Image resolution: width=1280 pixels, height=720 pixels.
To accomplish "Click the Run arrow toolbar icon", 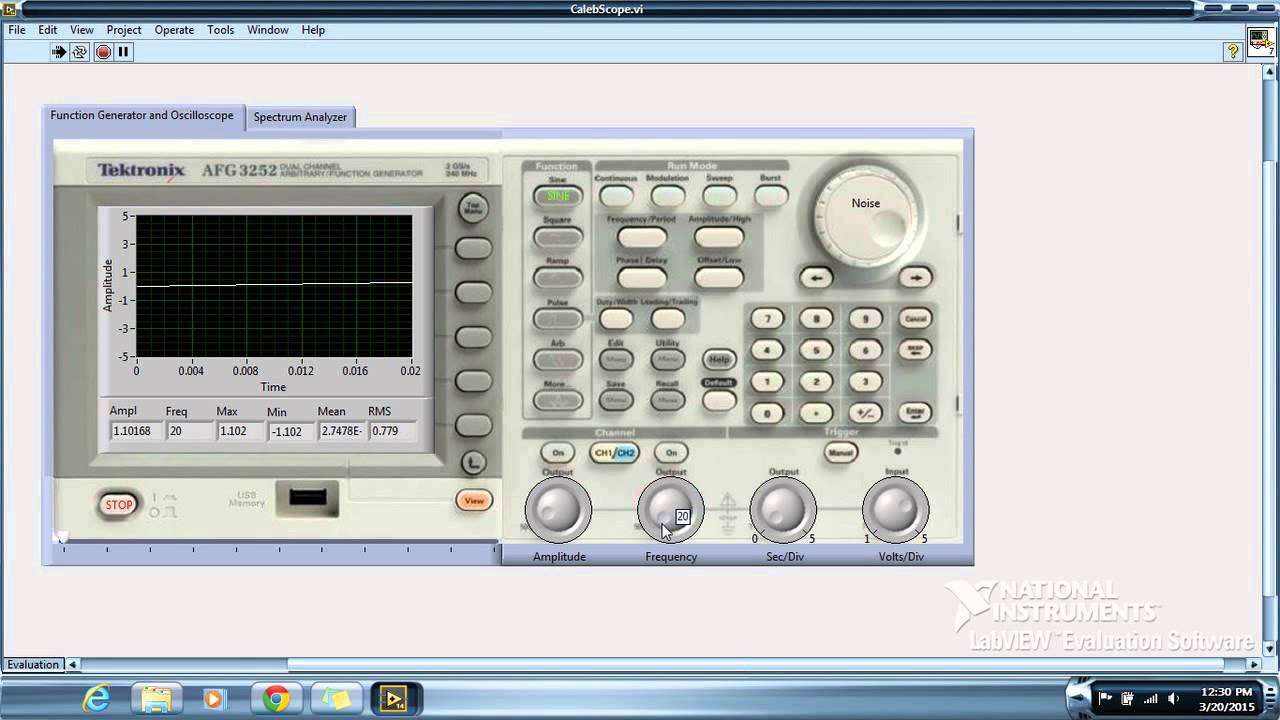I will [x=59, y=52].
